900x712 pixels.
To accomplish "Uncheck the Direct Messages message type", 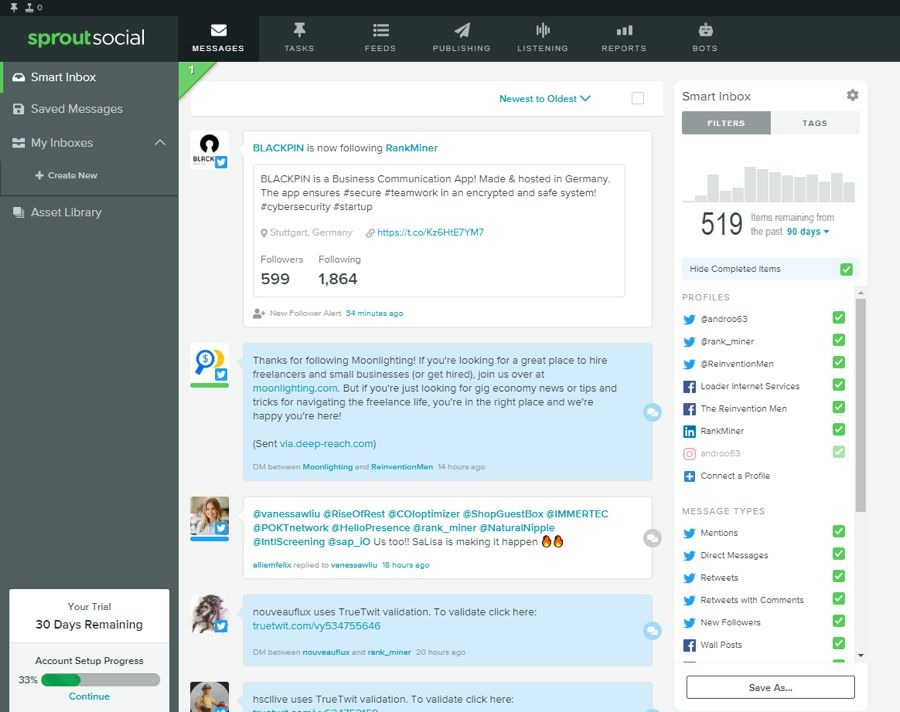I will click(838, 554).
